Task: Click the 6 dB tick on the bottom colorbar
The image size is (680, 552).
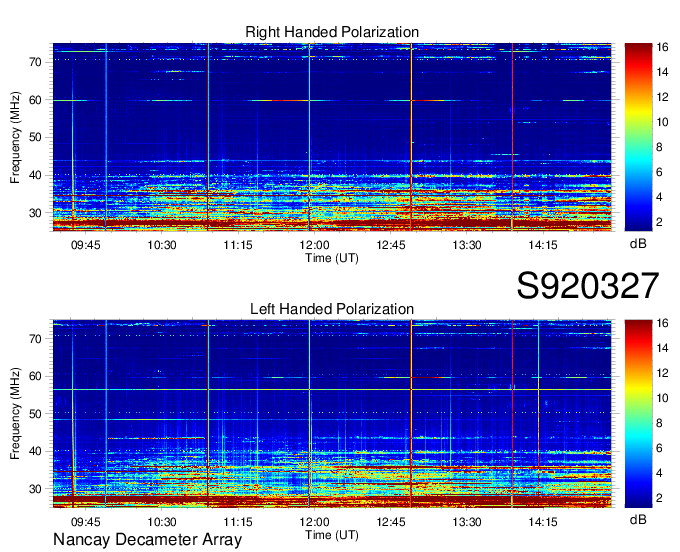Action: point(659,448)
